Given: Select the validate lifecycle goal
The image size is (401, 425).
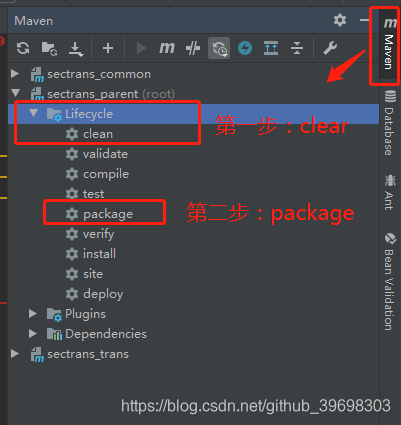Looking at the screenshot, I should tap(105, 154).
